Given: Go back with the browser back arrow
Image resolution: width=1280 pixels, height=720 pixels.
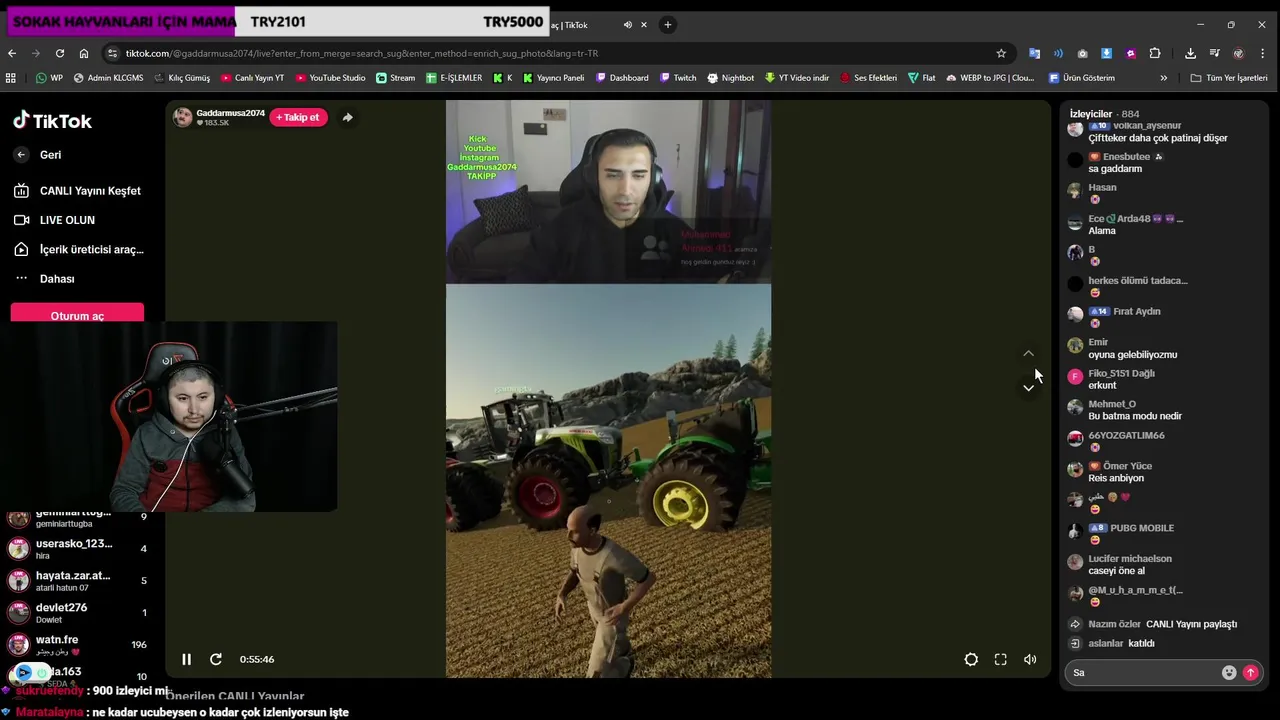Looking at the screenshot, I should [12, 53].
